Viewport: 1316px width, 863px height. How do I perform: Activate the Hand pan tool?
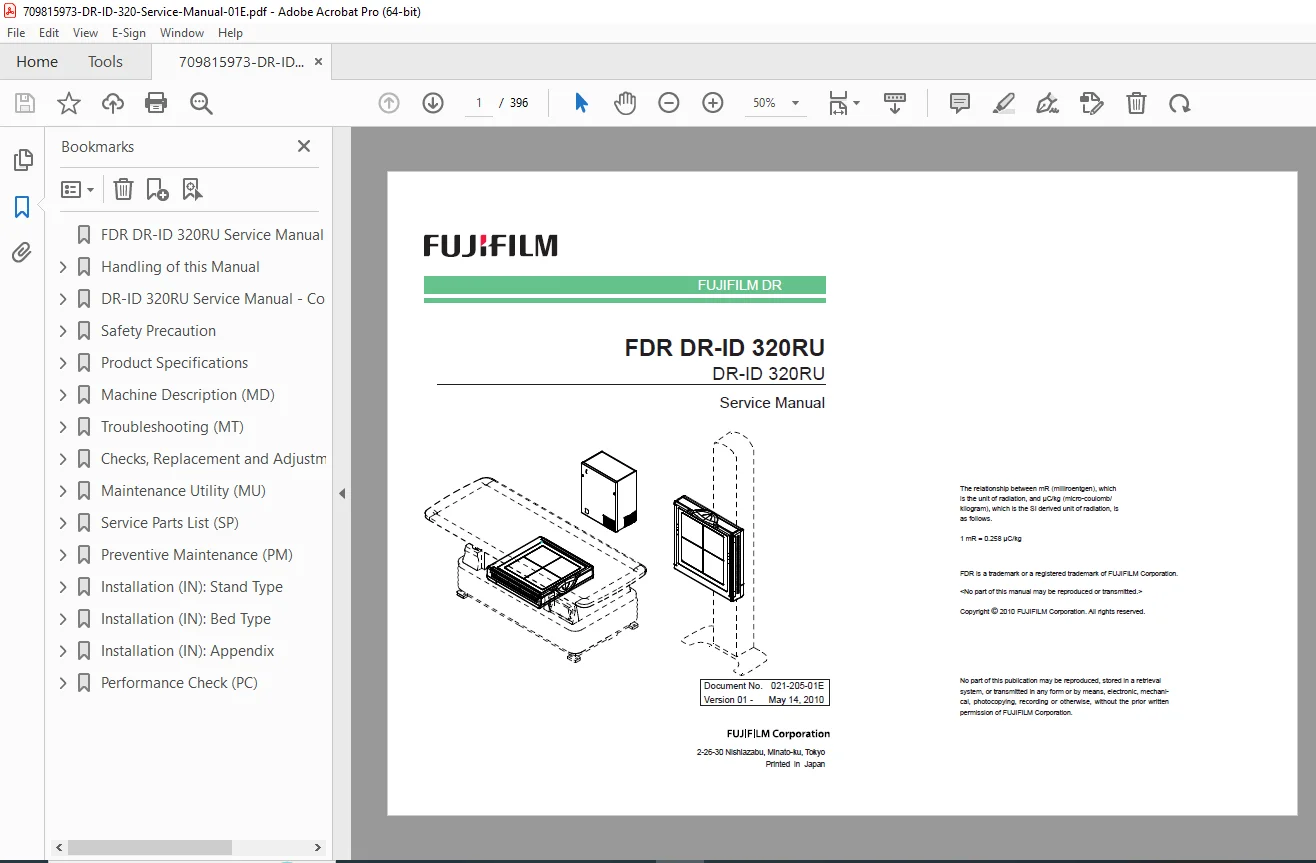pyautogui.click(x=625, y=103)
